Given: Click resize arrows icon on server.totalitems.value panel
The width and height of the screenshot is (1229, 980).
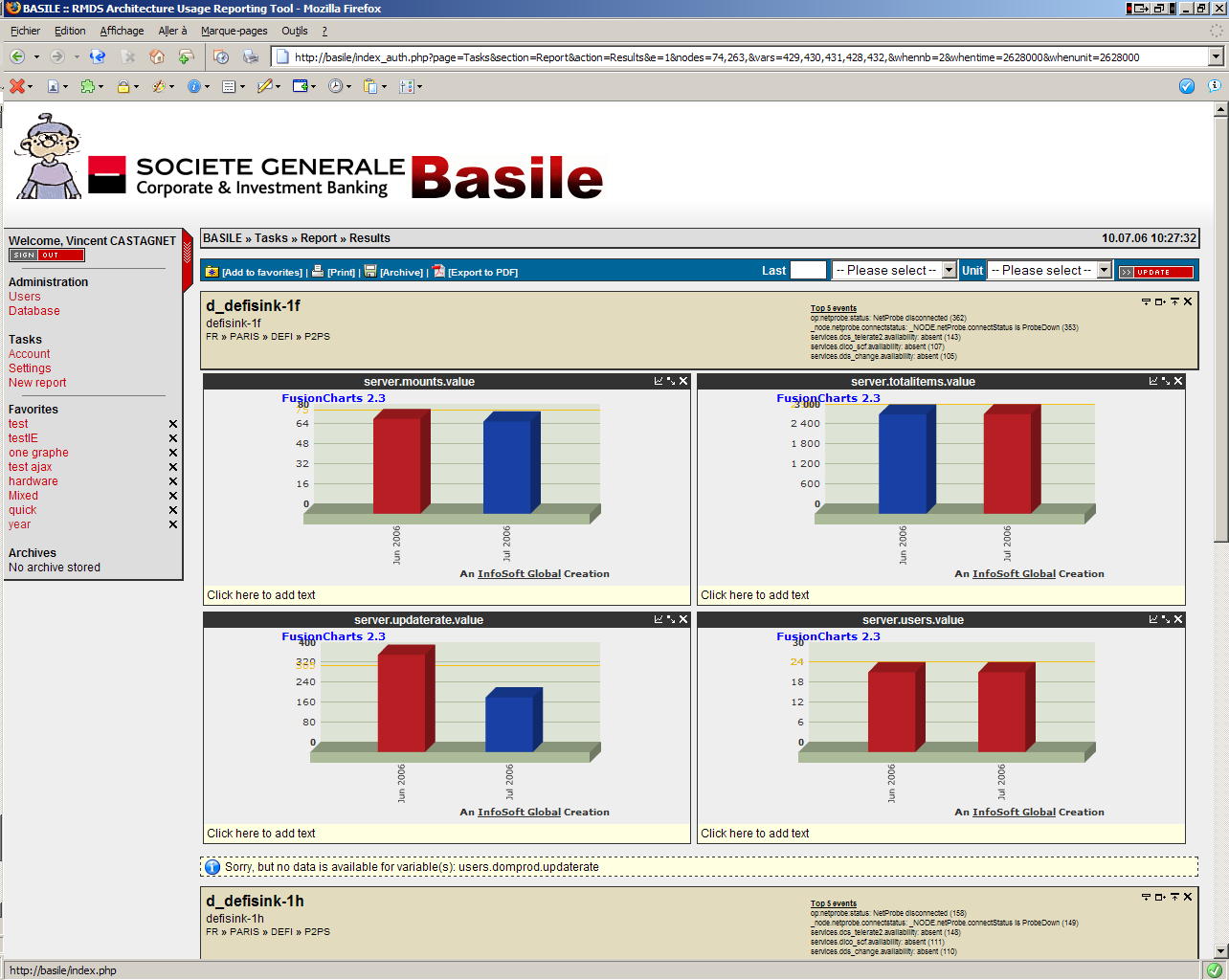Looking at the screenshot, I should coord(1166,381).
